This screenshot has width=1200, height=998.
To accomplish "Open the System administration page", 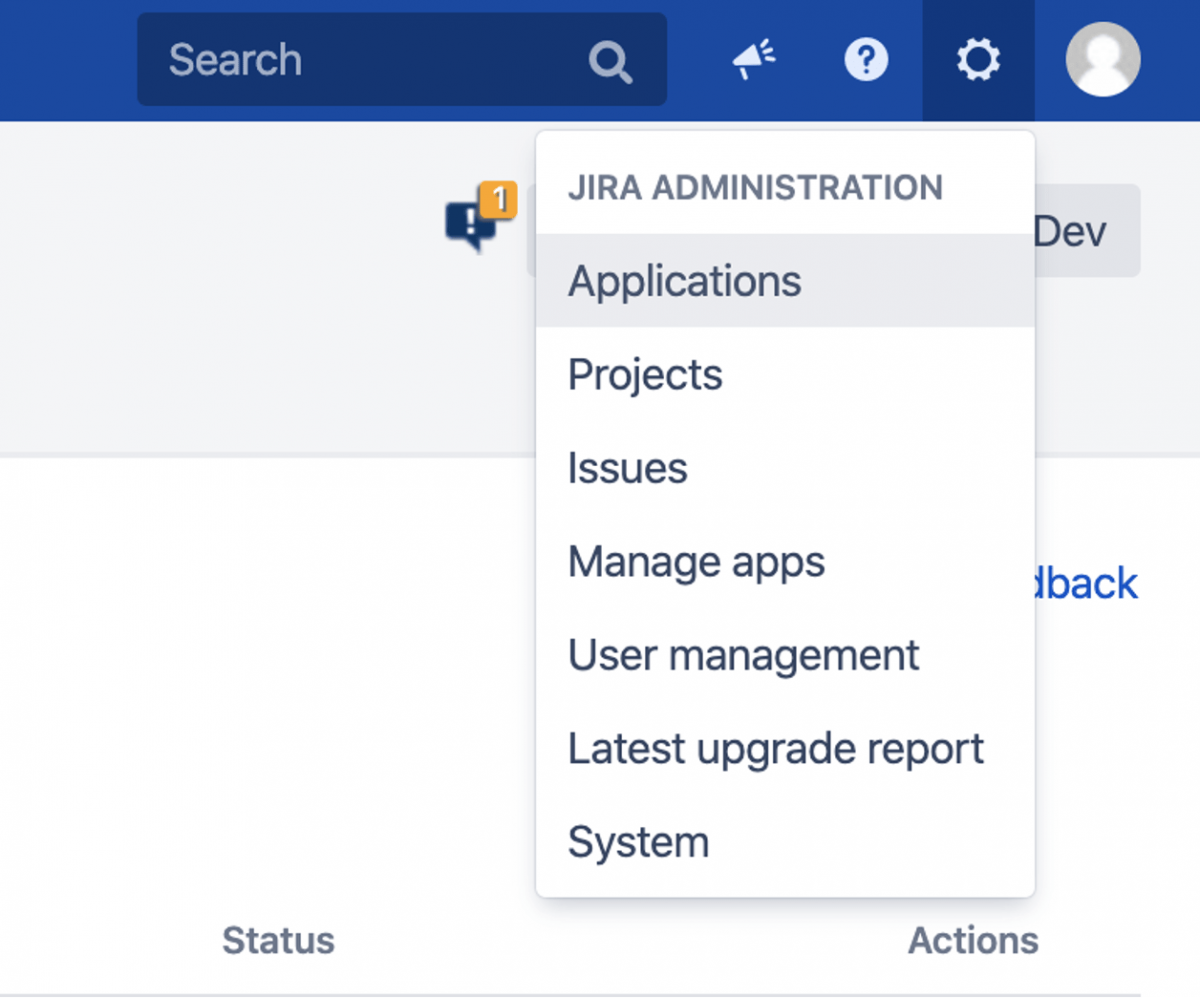I will point(638,841).
